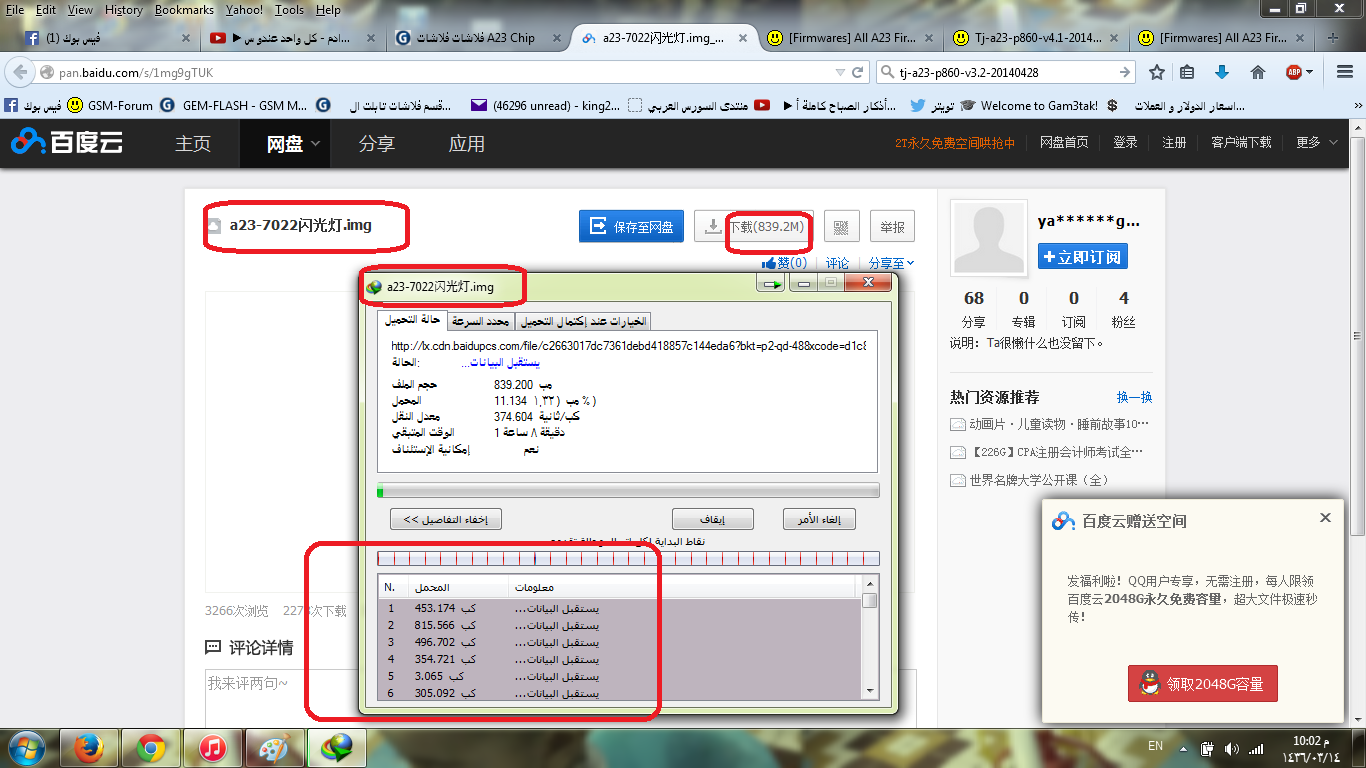Open Paint from the taskbar
1366x768 pixels.
click(274, 747)
